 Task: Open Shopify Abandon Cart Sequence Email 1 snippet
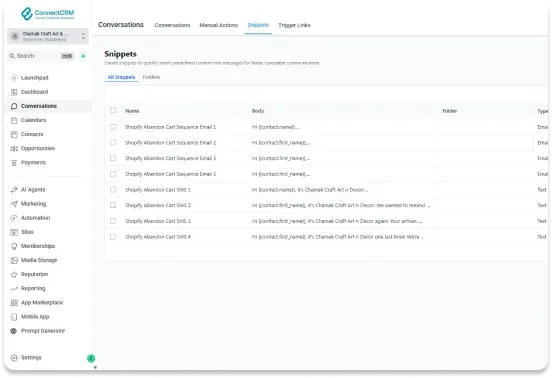point(170,127)
